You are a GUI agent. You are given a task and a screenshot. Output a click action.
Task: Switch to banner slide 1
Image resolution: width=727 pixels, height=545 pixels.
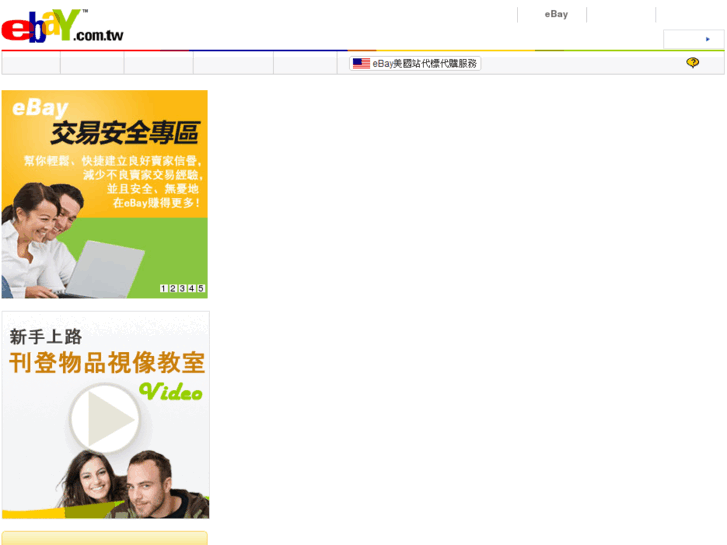click(163, 289)
